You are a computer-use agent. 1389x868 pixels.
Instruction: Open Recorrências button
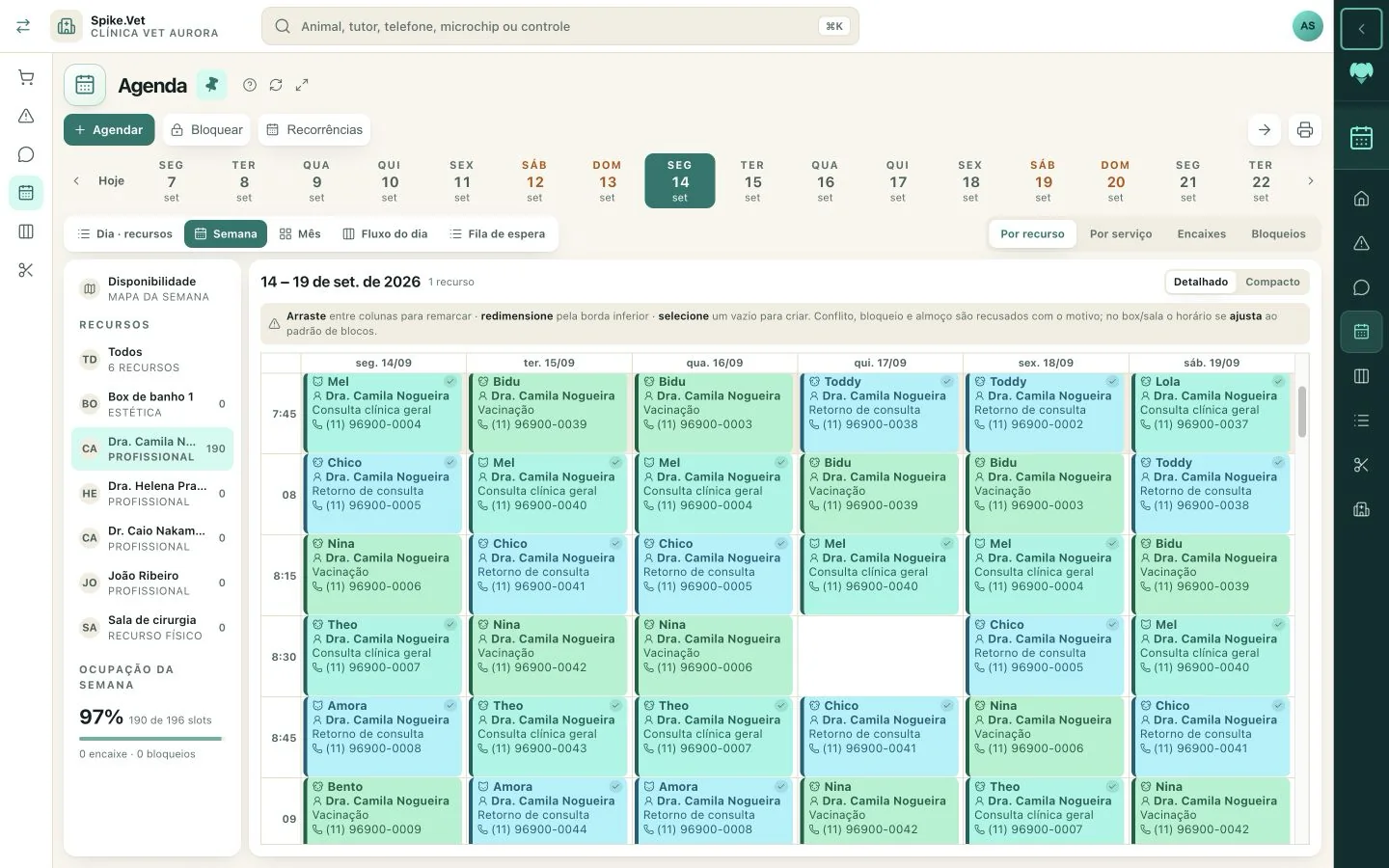[x=314, y=130]
